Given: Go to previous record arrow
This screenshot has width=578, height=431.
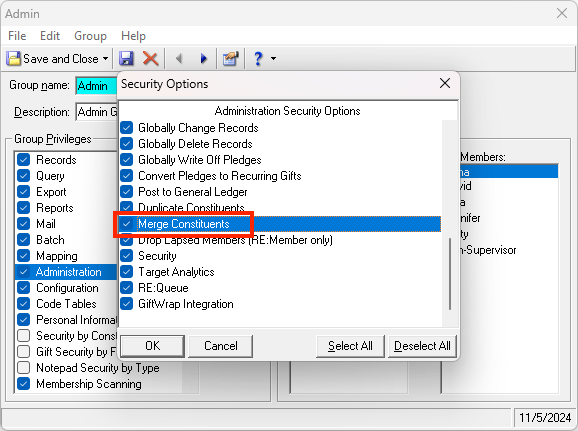Looking at the screenshot, I should coord(179,58).
